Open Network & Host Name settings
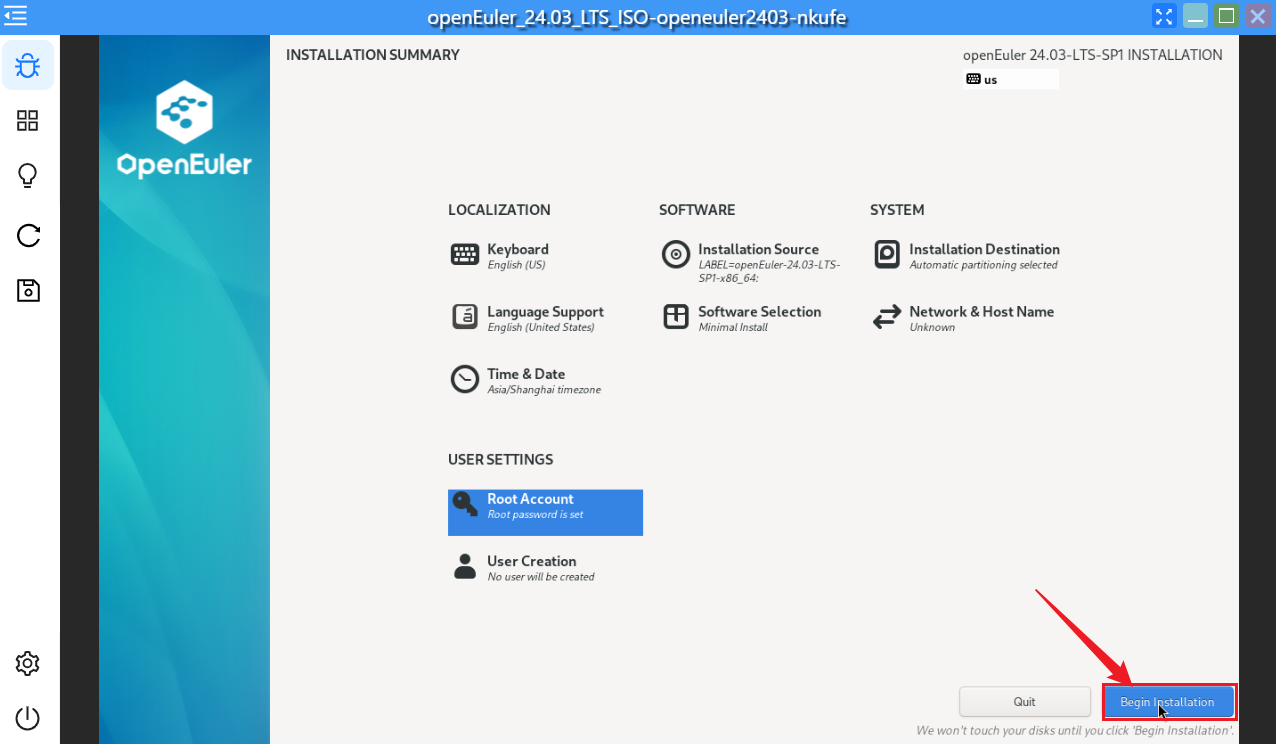 pyautogui.click(x=967, y=318)
